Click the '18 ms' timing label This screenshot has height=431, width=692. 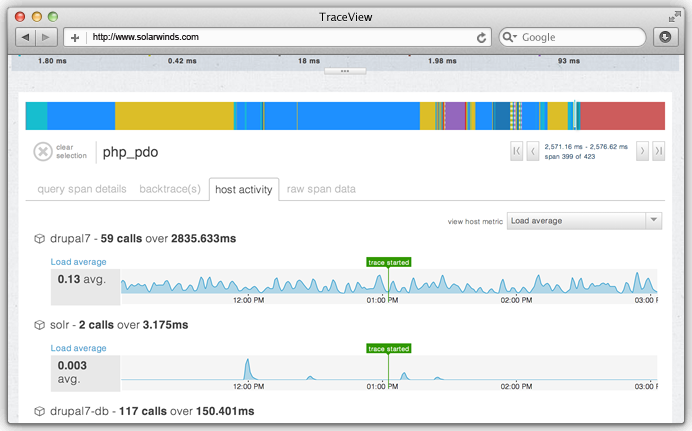click(x=309, y=61)
